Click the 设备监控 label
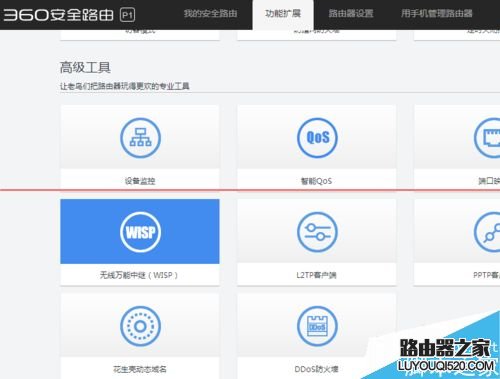500x379 pixels. [140, 181]
